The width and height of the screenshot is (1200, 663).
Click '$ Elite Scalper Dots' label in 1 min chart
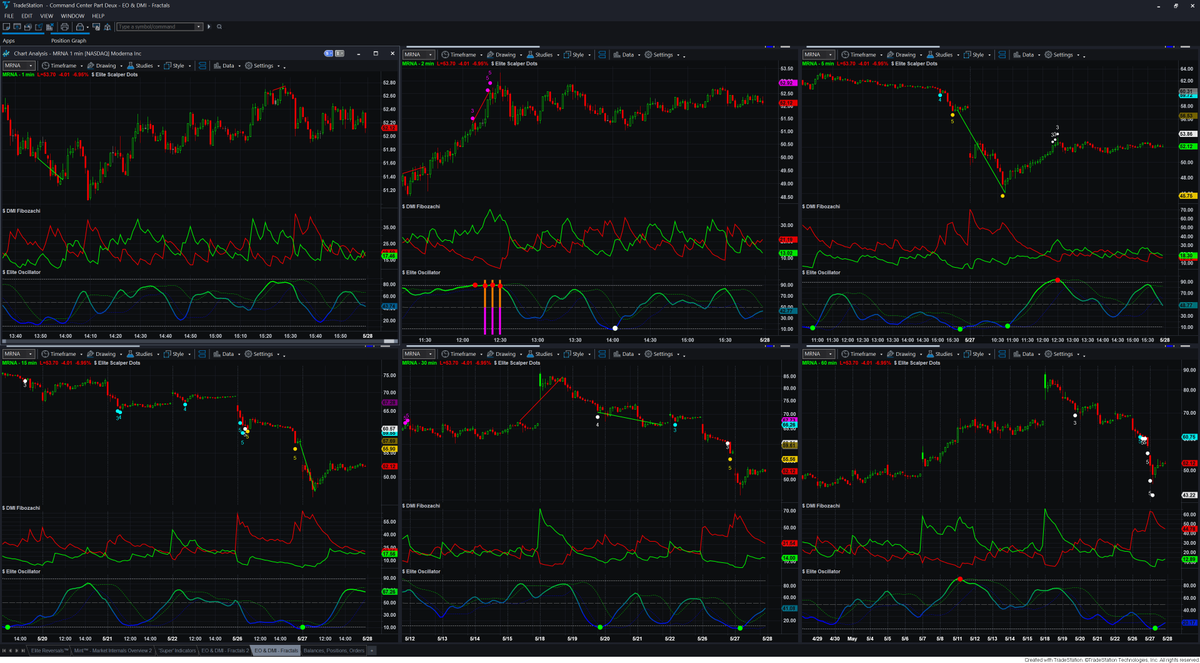click(x=116, y=74)
